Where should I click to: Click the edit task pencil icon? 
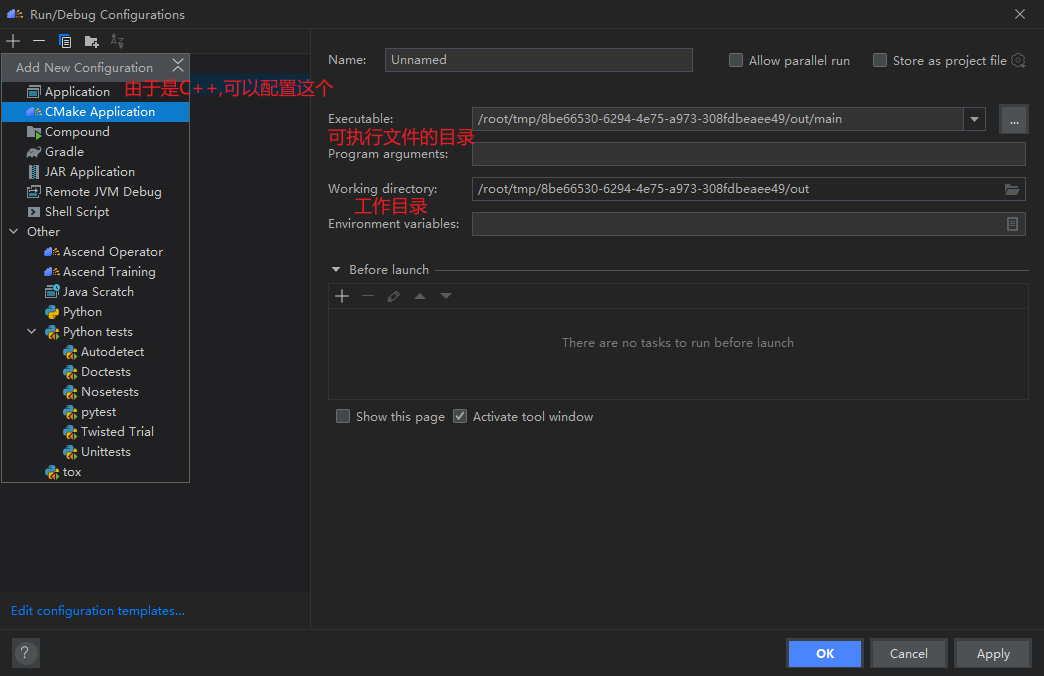click(x=393, y=296)
